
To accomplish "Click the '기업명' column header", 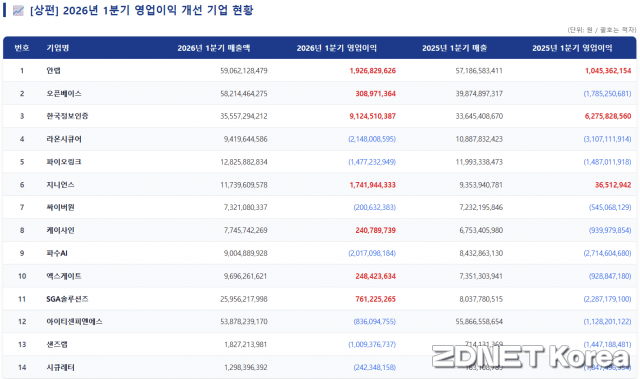I will 58,48.
